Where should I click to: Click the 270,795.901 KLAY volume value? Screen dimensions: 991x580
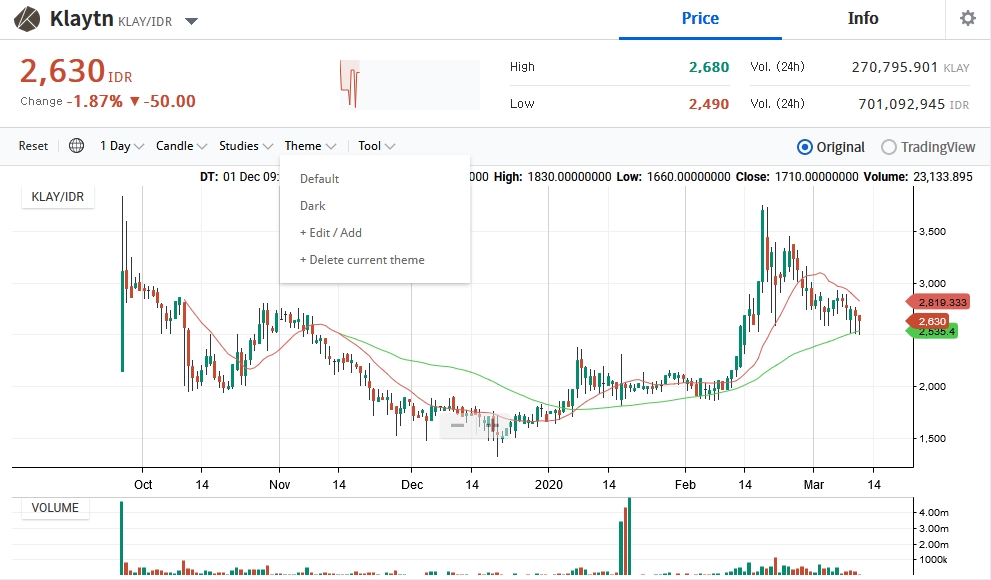click(x=894, y=67)
